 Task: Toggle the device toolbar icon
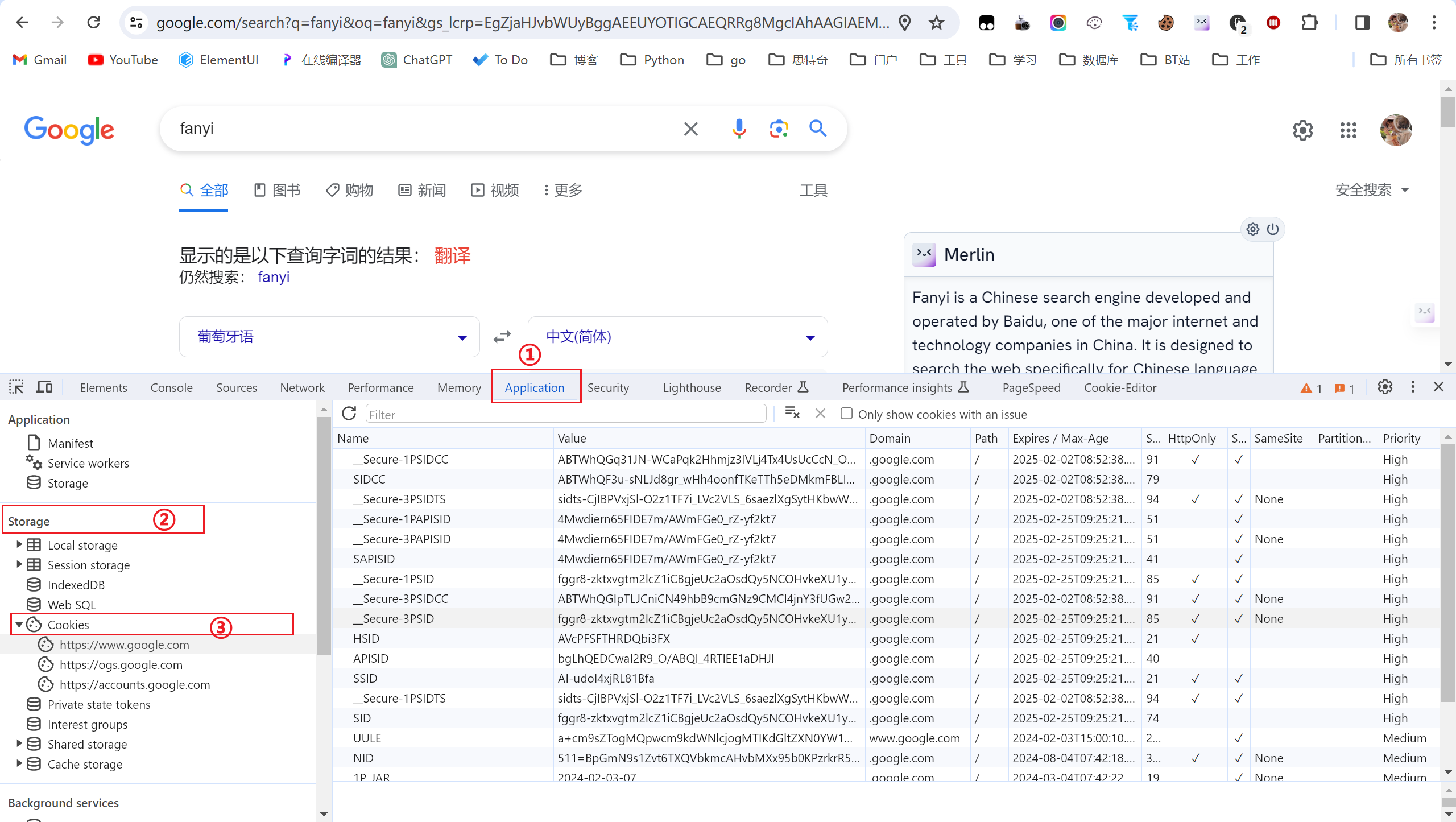(x=44, y=387)
